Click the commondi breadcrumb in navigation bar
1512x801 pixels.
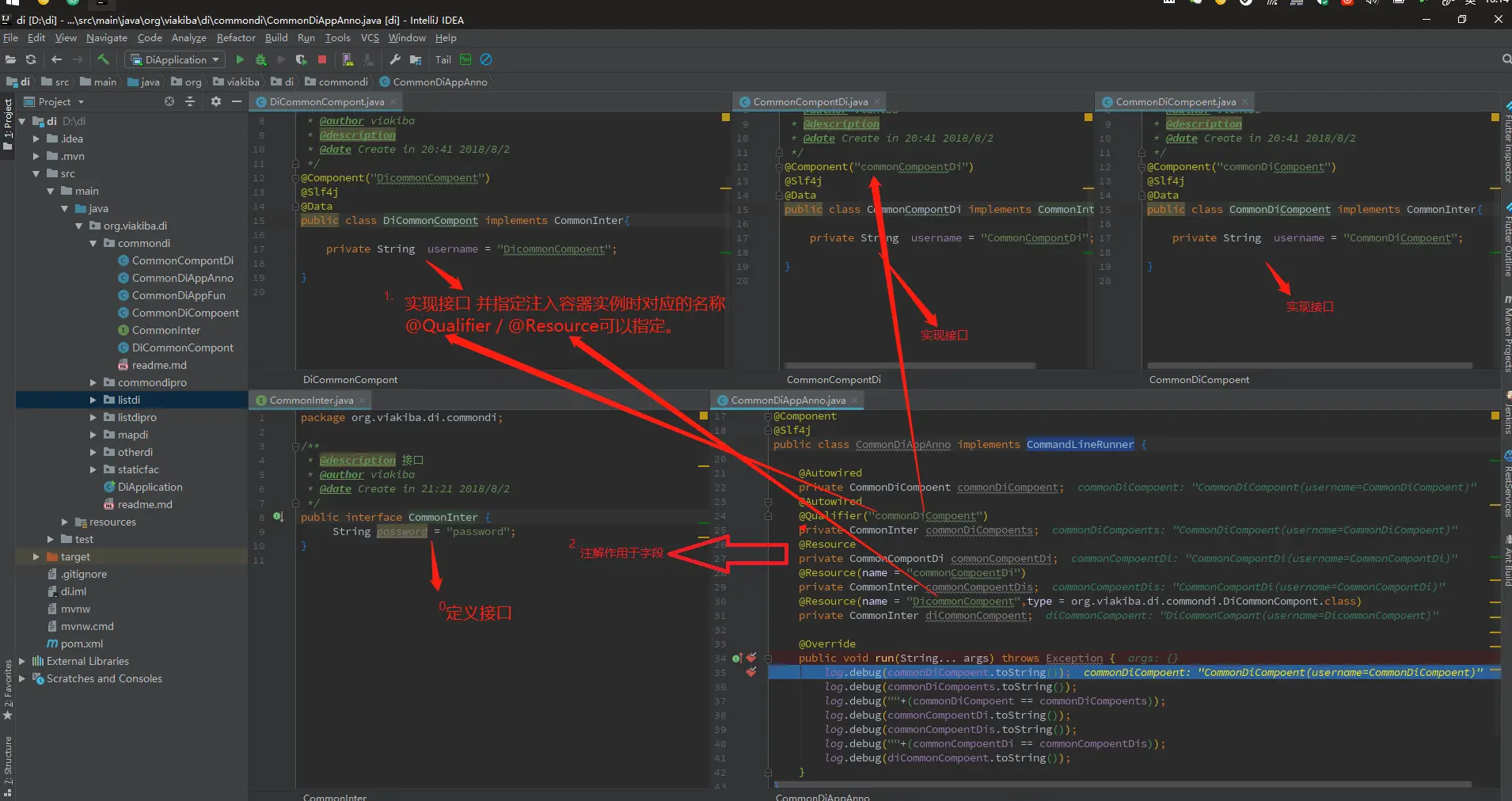click(x=343, y=82)
